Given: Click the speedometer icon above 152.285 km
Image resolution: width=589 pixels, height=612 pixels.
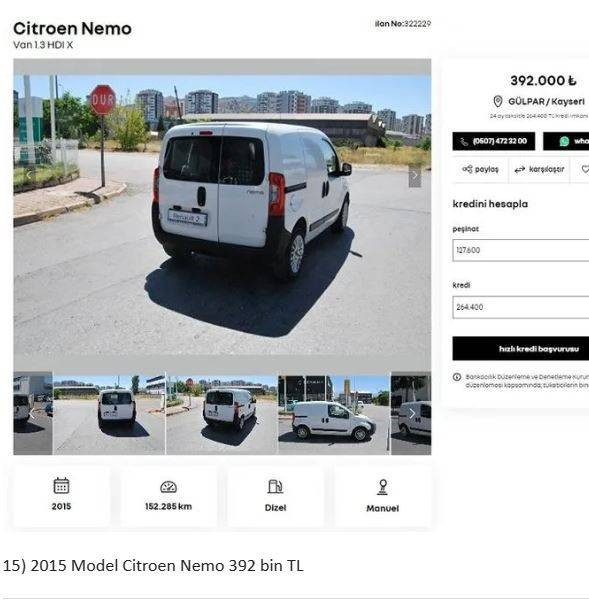Looking at the screenshot, I should 168,487.
